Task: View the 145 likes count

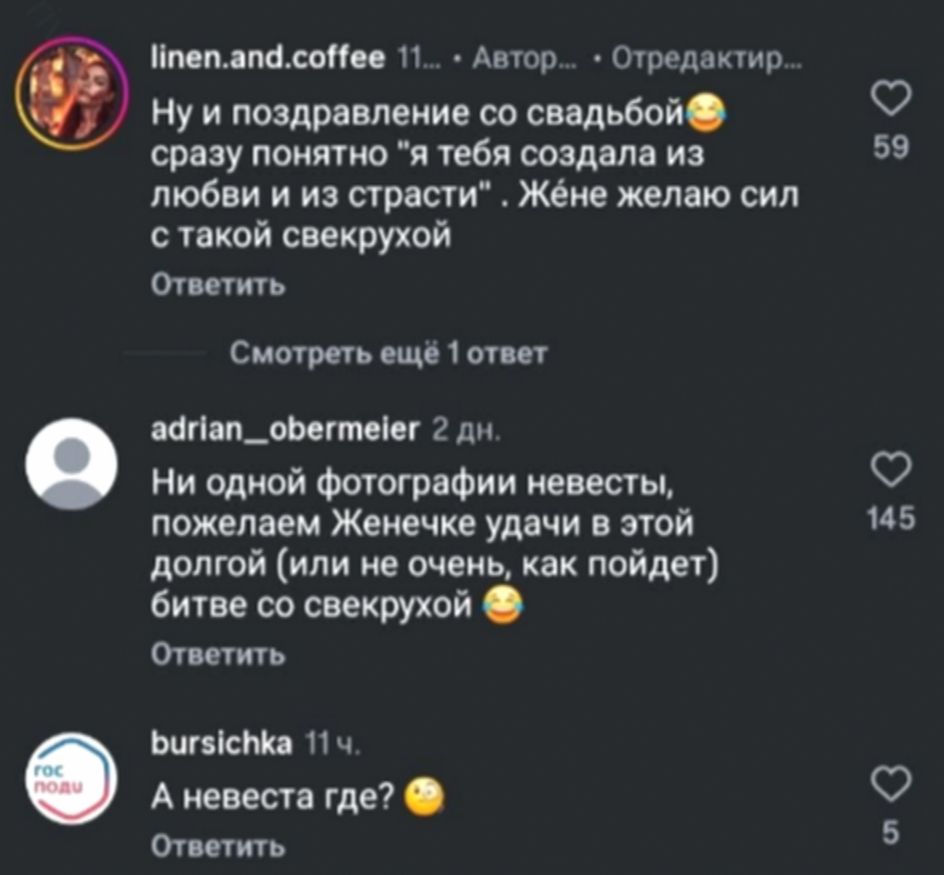Action: (x=891, y=518)
